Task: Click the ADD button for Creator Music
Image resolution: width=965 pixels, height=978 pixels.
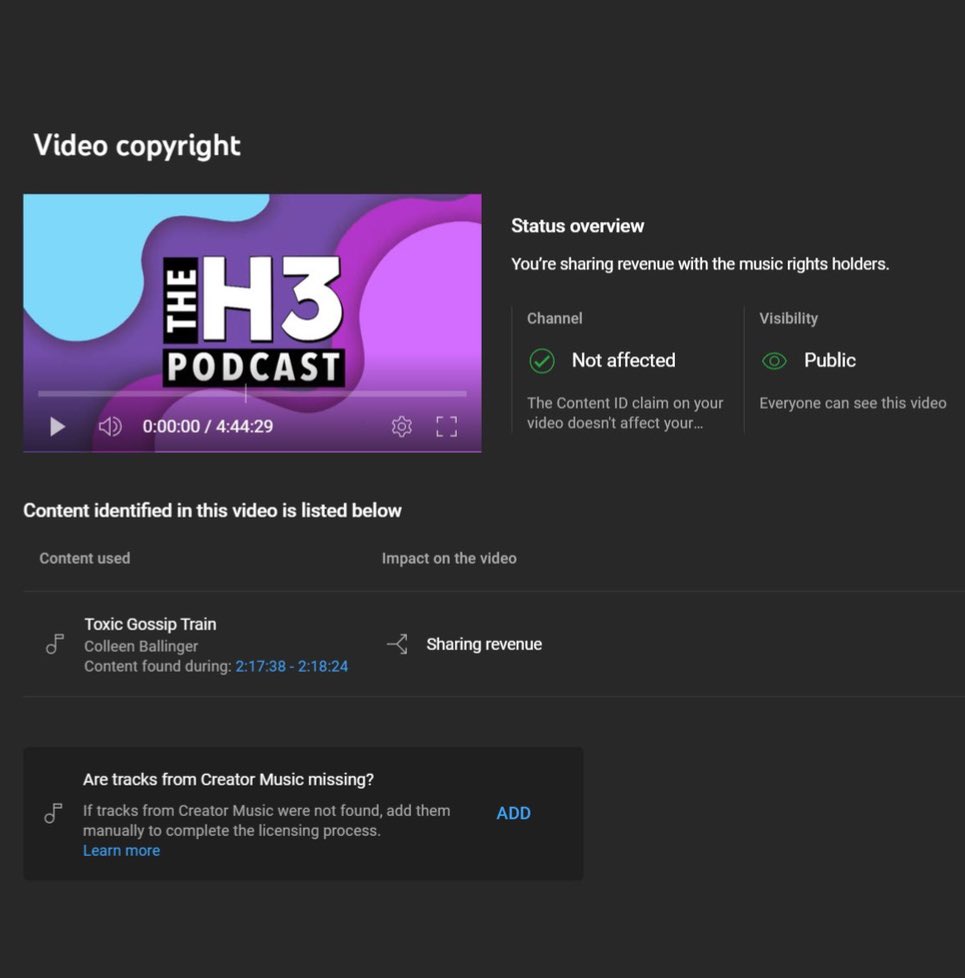Action: [513, 813]
